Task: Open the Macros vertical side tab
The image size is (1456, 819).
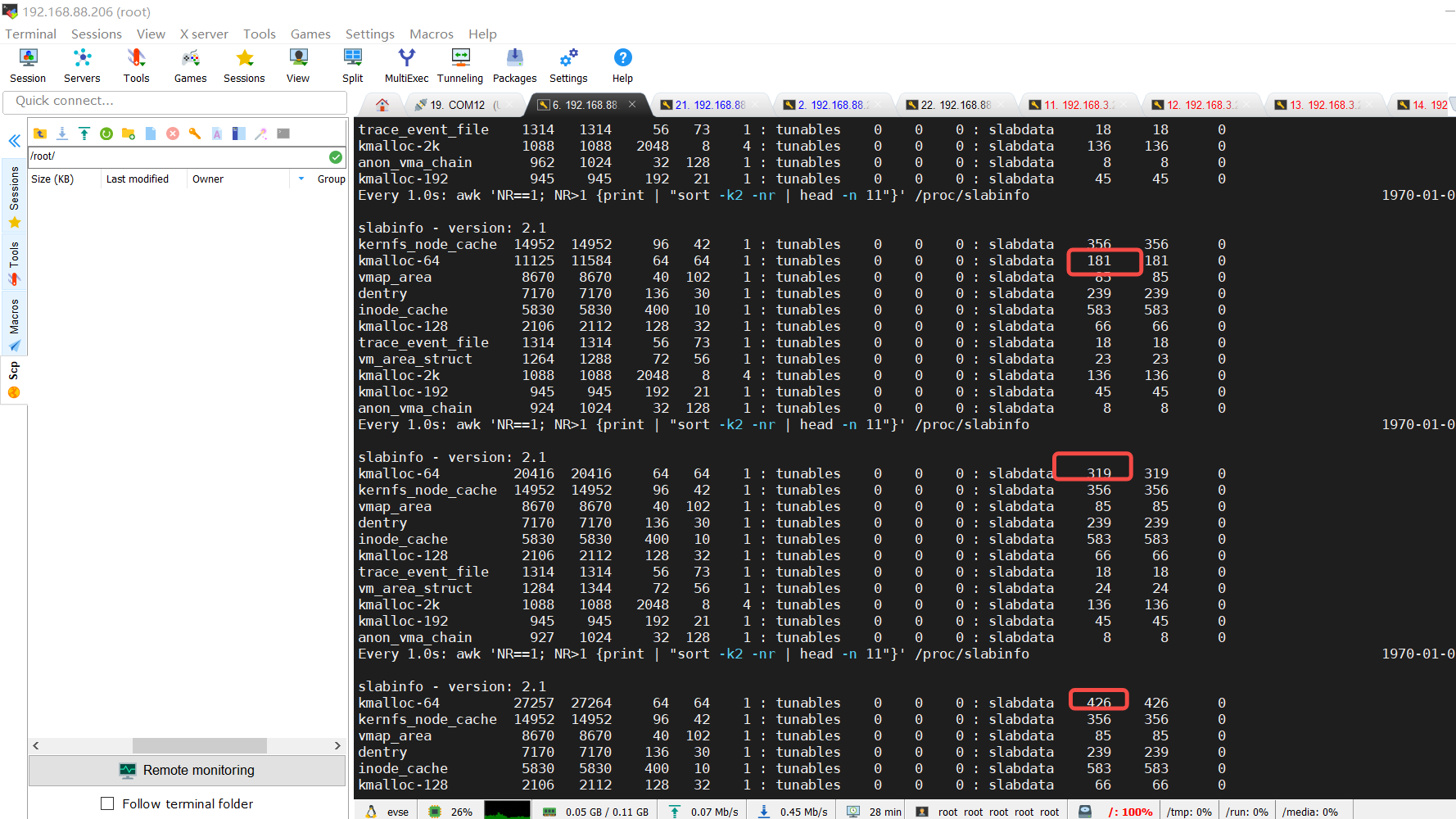Action: 14,324
